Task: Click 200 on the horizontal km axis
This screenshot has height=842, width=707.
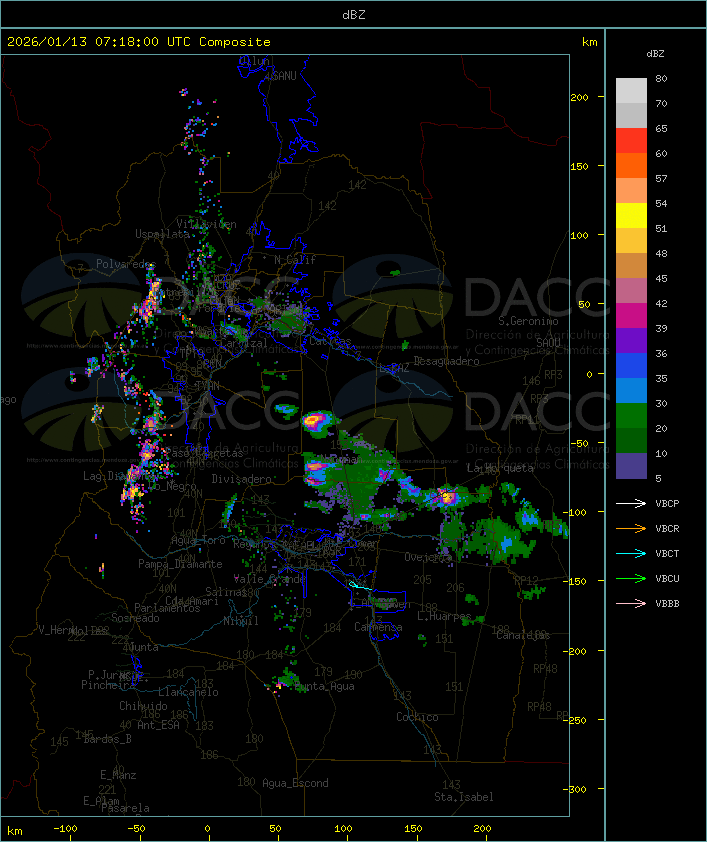Action: click(x=482, y=829)
